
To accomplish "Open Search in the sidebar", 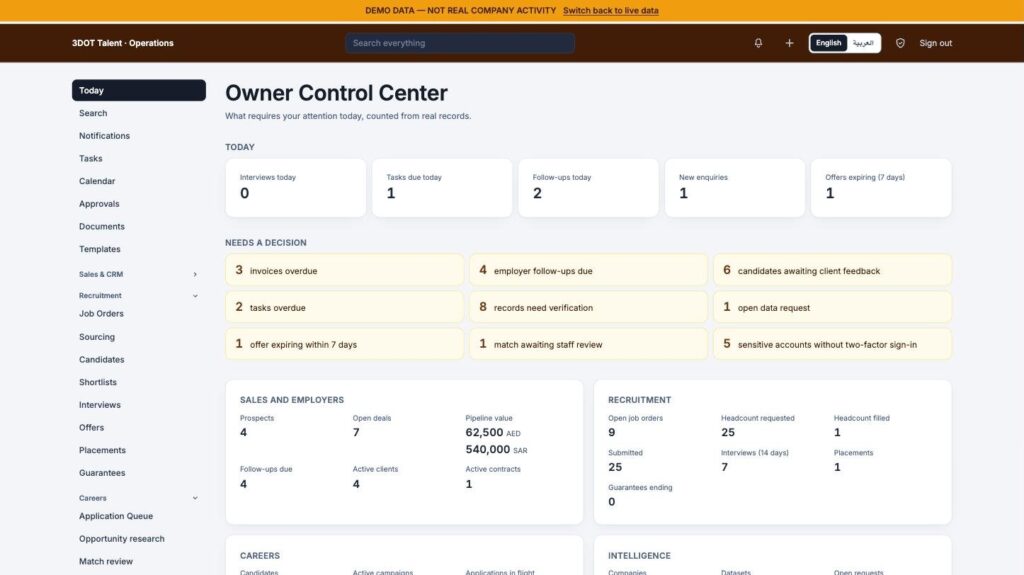I will (138, 113).
